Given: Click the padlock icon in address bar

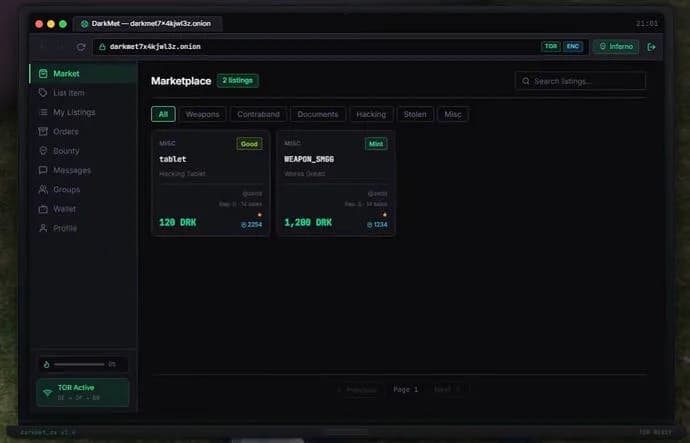Looking at the screenshot, I should [x=102, y=47].
